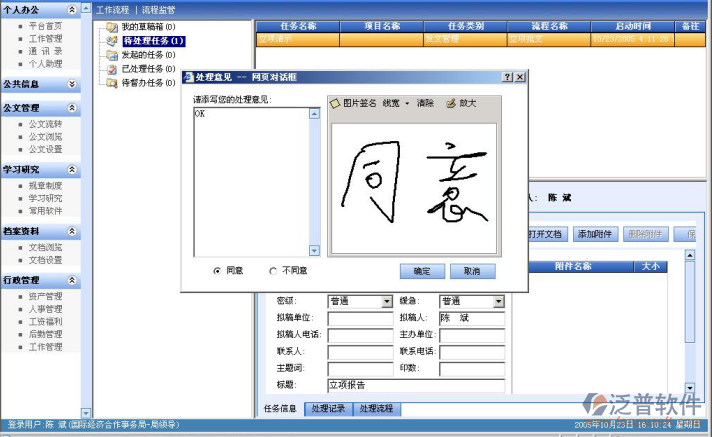Open 工资福利 in sidebar
This screenshot has width=712, height=437.
click(45, 322)
